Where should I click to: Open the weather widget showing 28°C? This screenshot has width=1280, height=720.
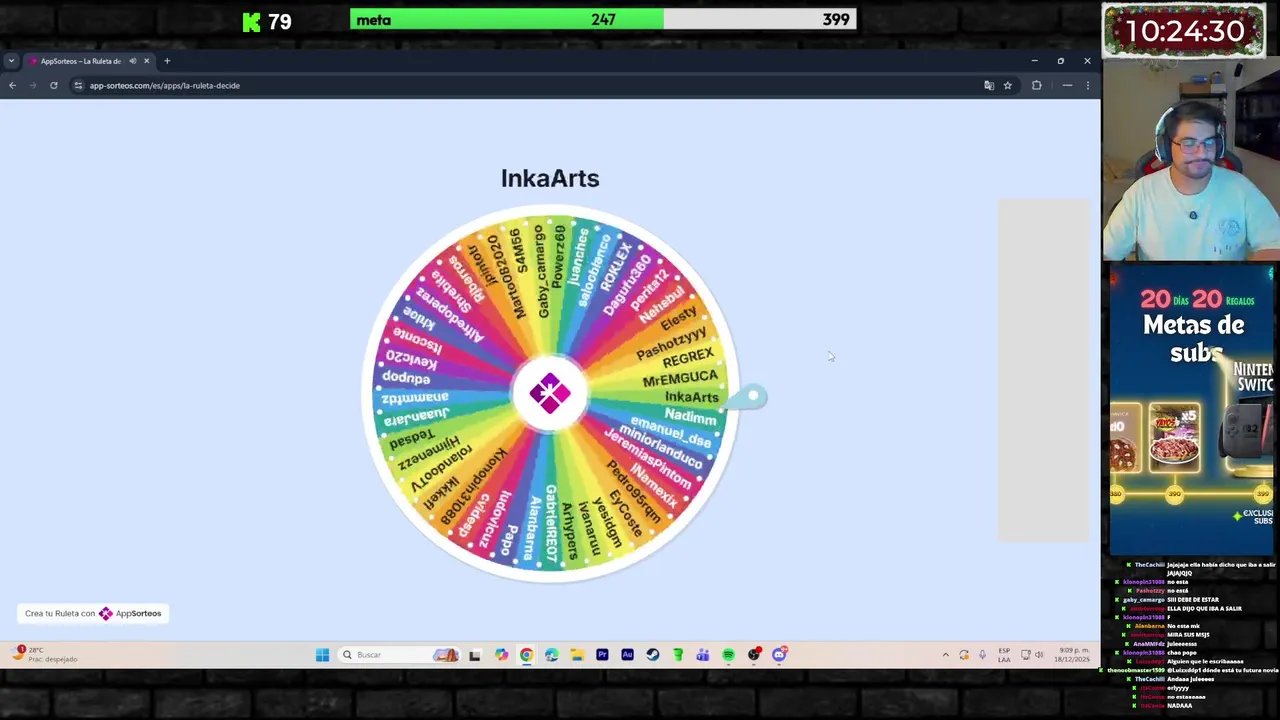[45, 654]
